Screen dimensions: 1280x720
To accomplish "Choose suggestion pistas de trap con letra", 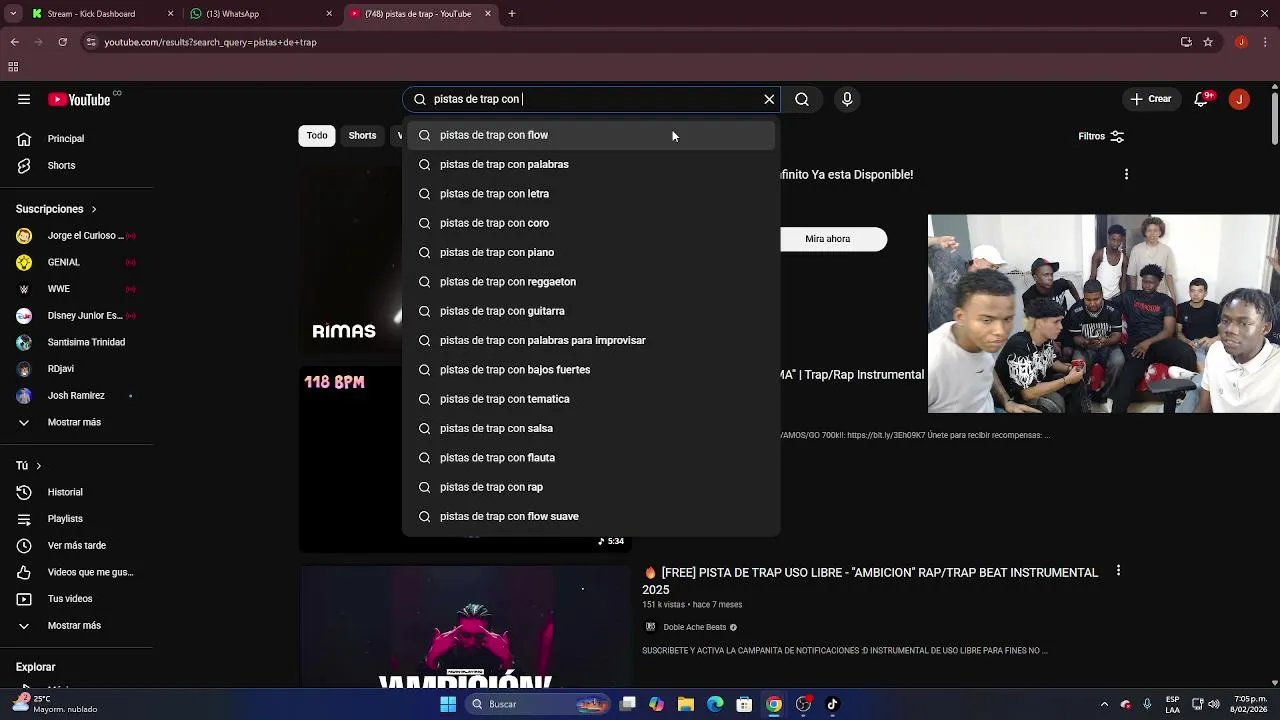I will click(590, 194).
